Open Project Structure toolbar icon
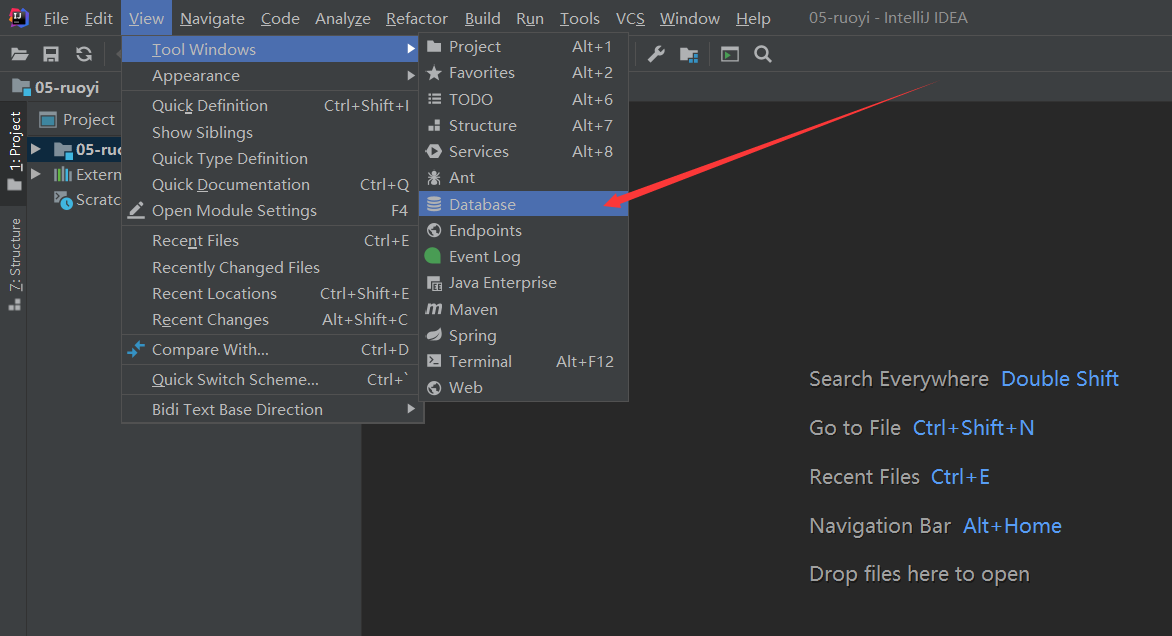The image size is (1172, 636). pos(688,54)
